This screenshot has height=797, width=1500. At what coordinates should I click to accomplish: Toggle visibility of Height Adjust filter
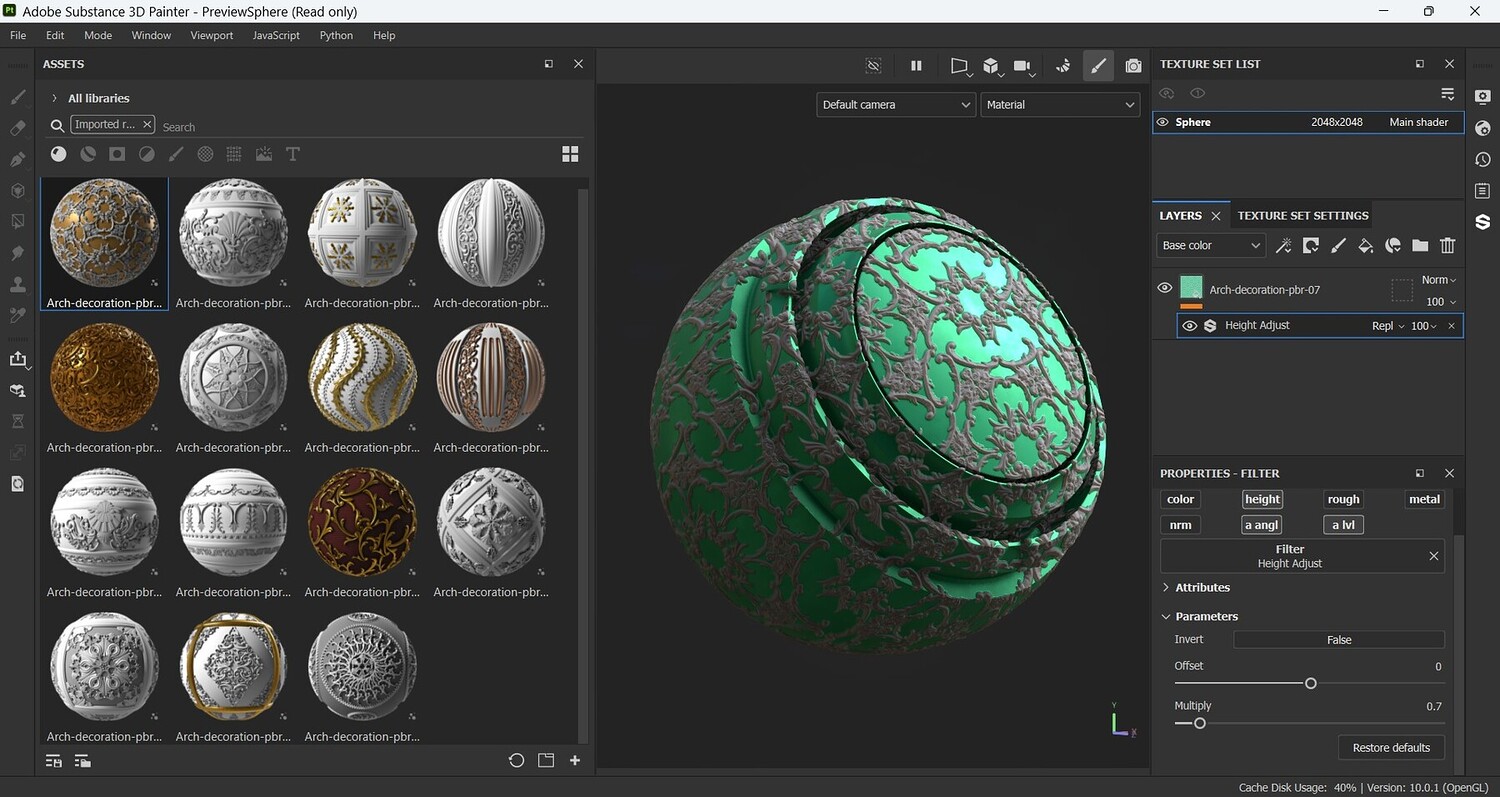click(1190, 325)
